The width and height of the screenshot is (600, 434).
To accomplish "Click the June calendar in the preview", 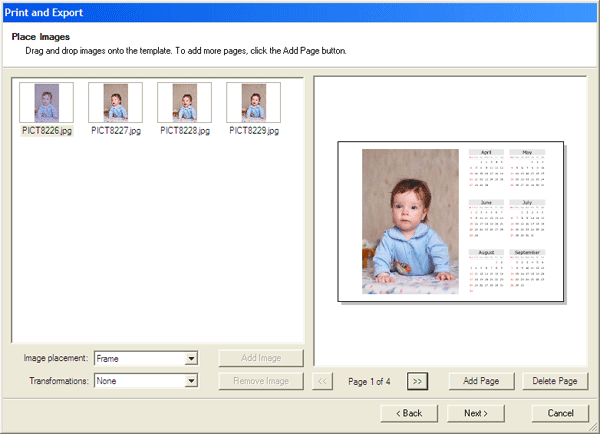I will 486,219.
